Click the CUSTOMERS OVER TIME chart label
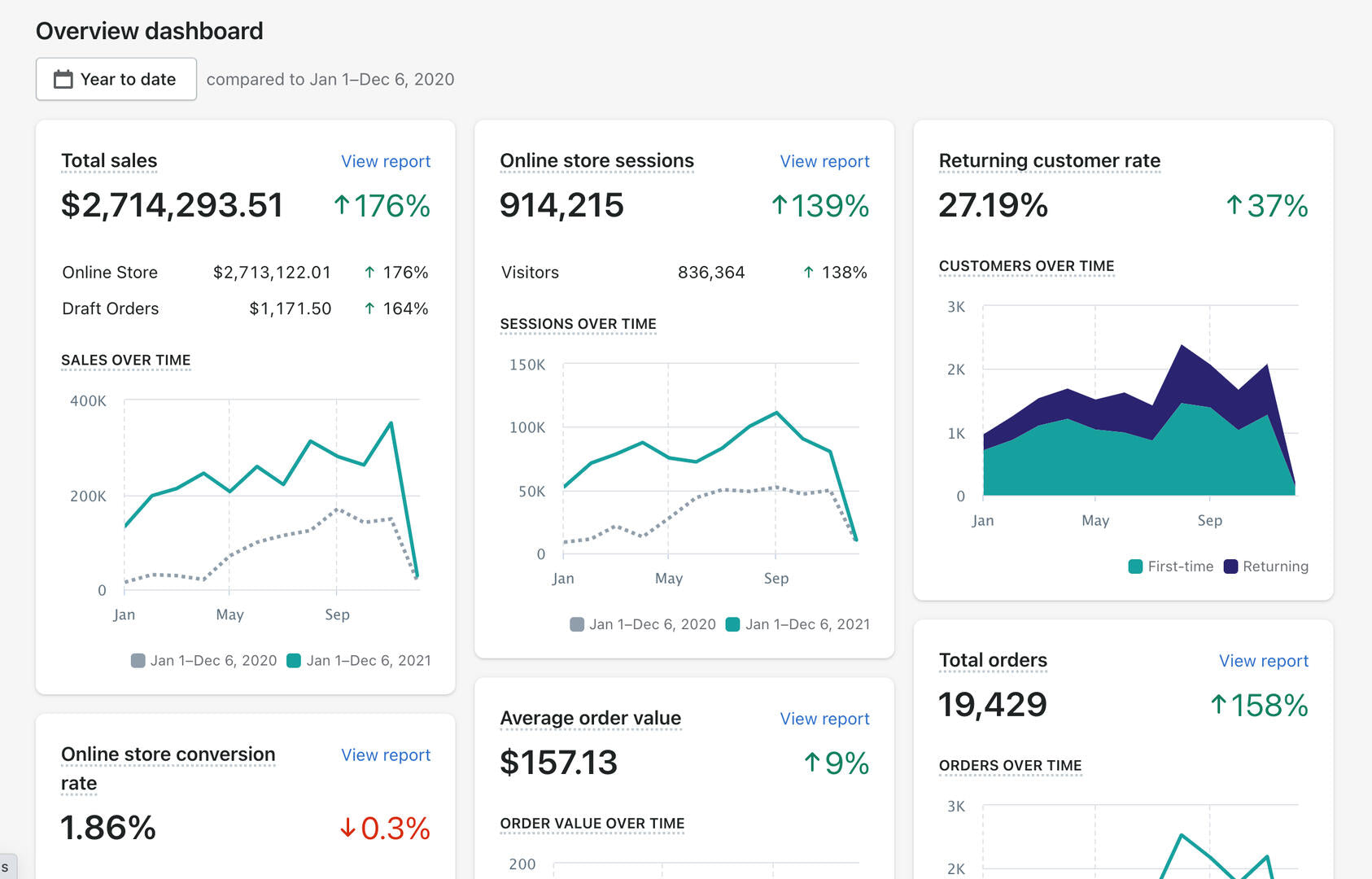 (x=1026, y=266)
